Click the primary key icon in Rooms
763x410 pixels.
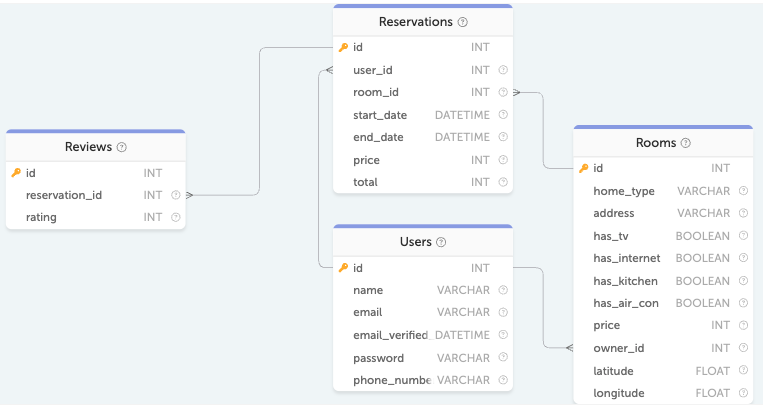pos(584,168)
